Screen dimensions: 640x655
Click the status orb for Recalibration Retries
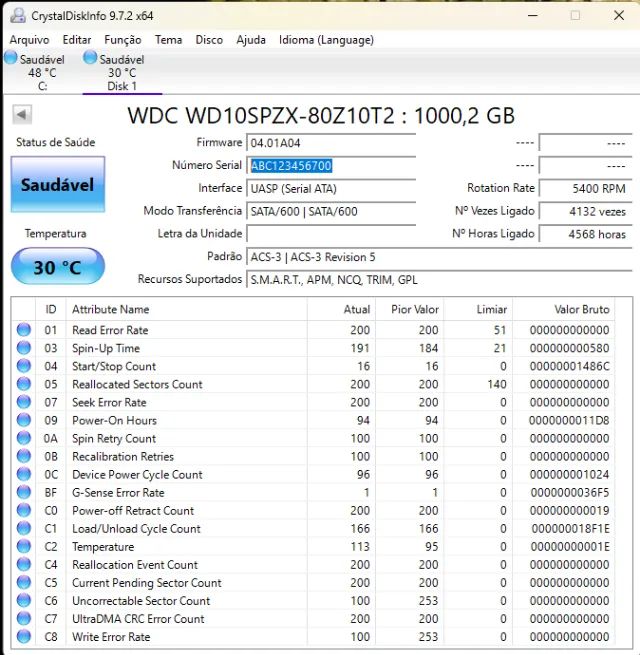(24, 456)
